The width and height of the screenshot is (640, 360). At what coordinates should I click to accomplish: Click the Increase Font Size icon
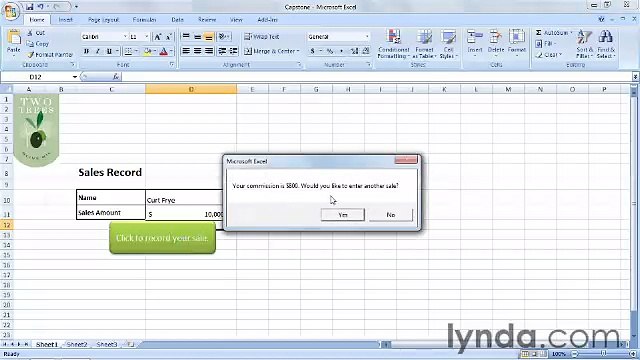[158, 37]
